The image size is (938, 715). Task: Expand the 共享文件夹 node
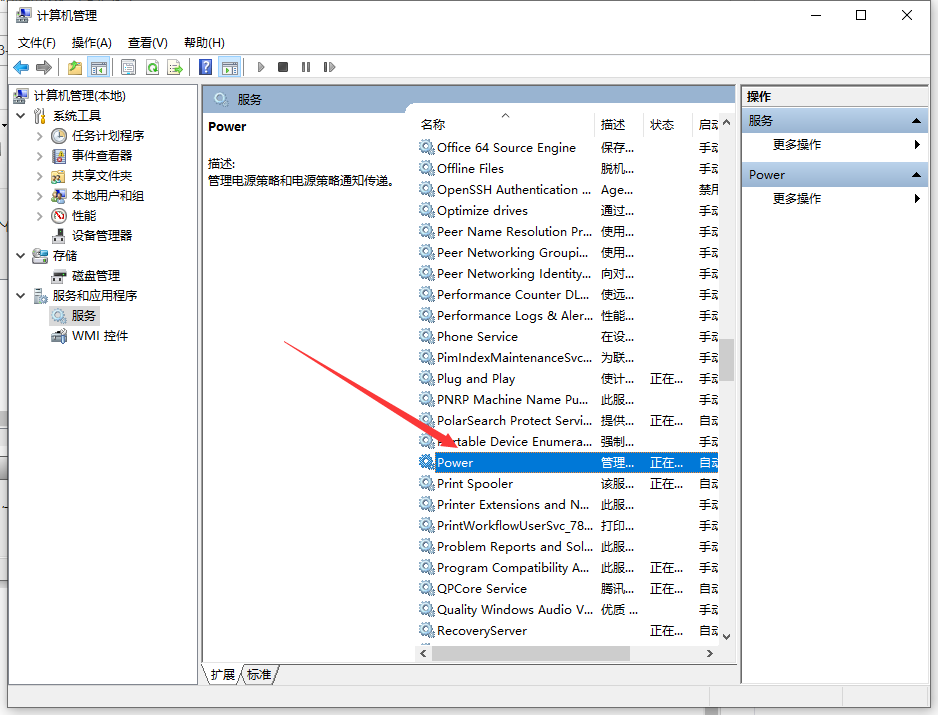(39, 176)
